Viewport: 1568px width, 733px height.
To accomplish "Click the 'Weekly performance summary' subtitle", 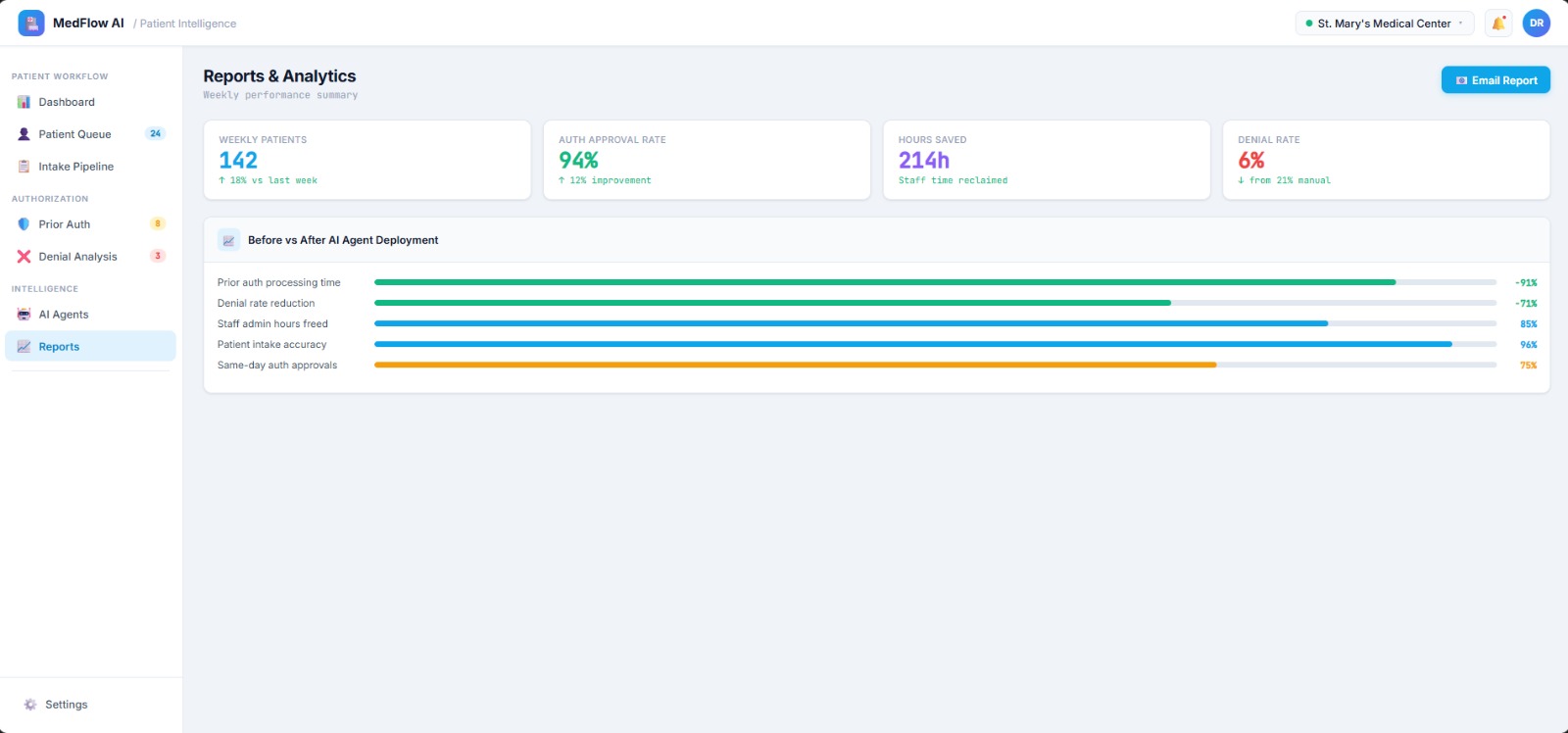I will coord(280,95).
